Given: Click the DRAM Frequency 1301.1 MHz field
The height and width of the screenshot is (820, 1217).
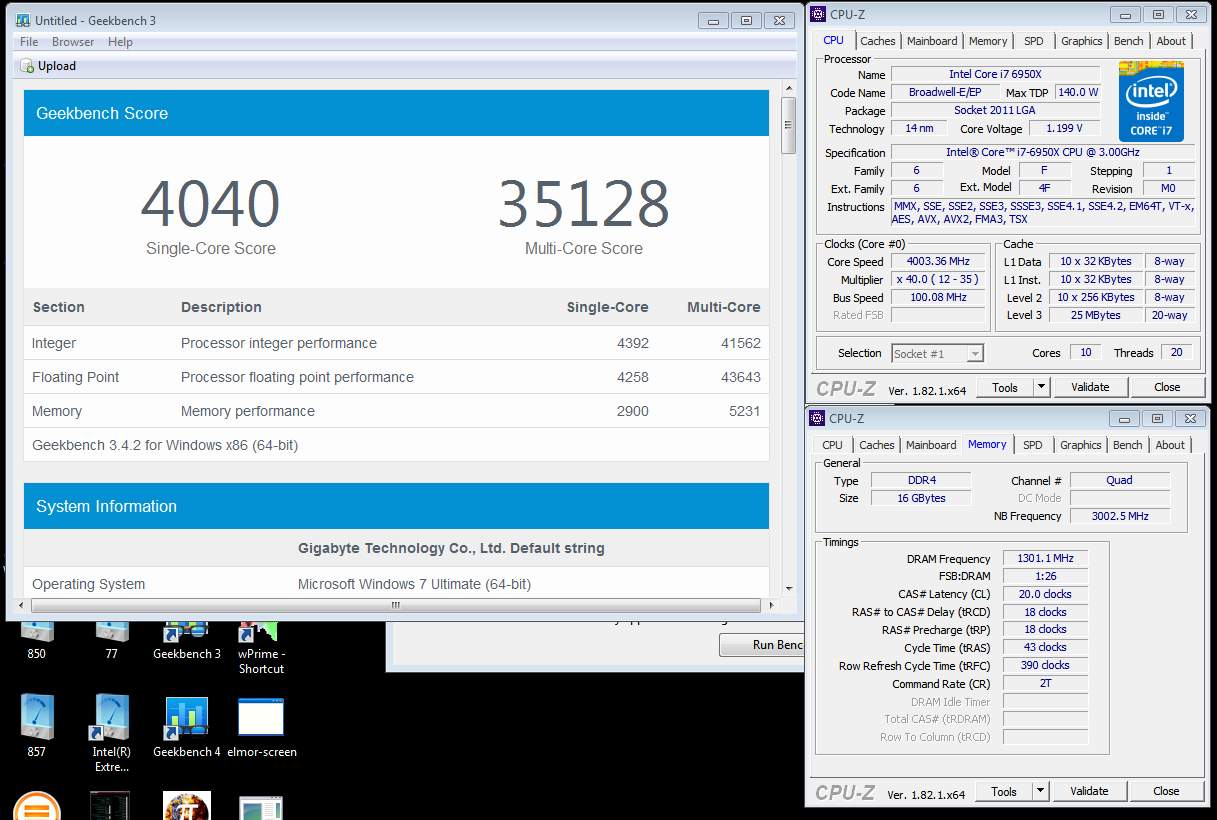Looking at the screenshot, I should click(1043, 559).
